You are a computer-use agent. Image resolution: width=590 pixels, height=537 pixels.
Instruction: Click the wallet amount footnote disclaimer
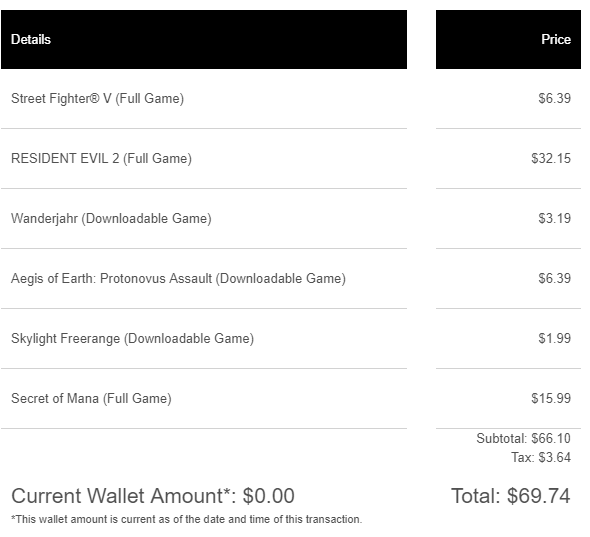click(x=186, y=520)
